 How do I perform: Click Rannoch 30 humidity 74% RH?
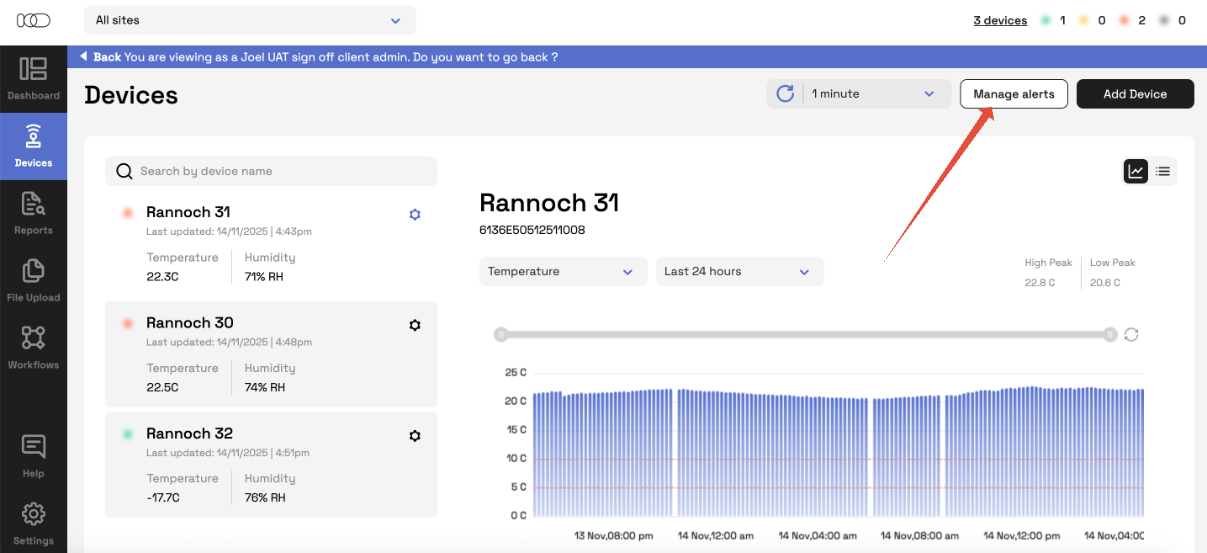pos(265,387)
